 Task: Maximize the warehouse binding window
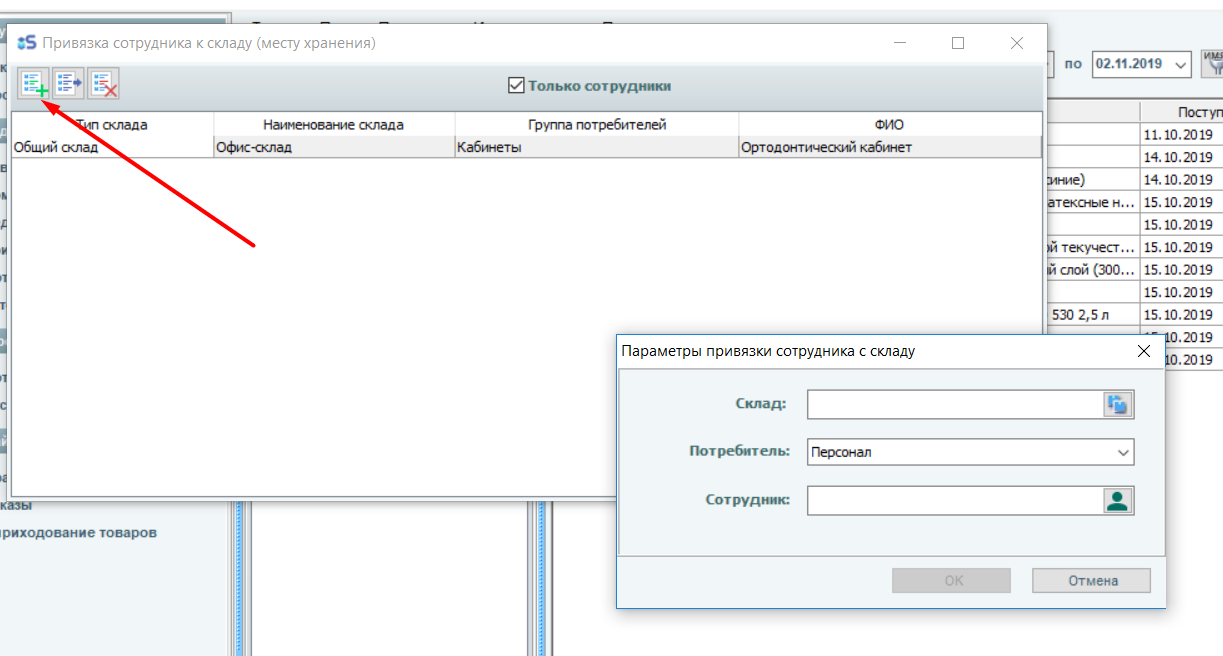click(958, 43)
